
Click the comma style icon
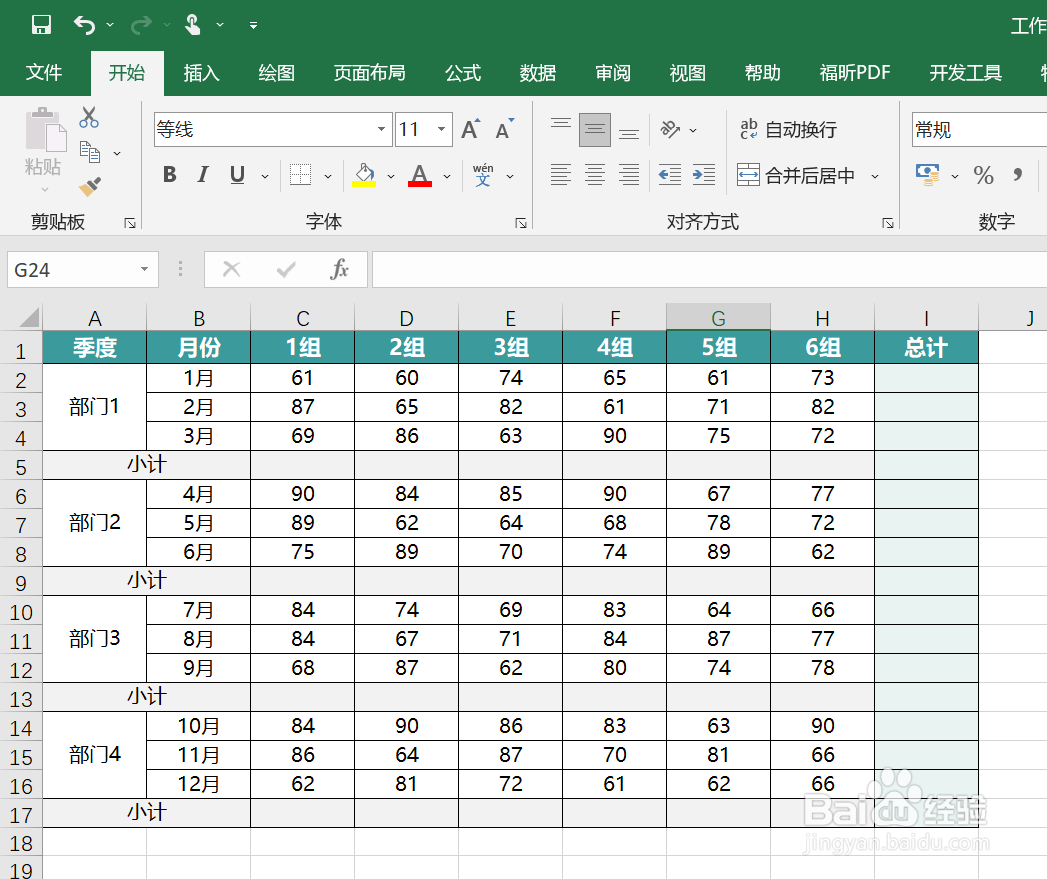(x=1020, y=175)
